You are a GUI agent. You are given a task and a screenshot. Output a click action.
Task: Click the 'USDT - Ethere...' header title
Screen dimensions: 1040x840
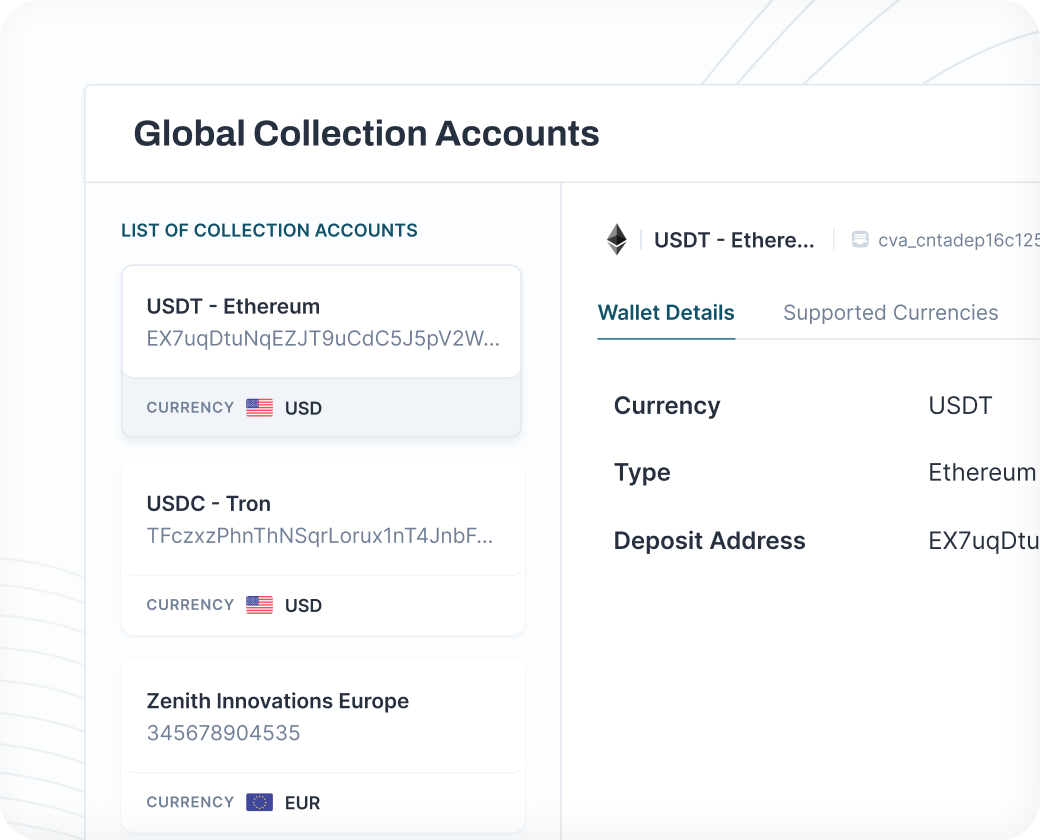coord(734,240)
